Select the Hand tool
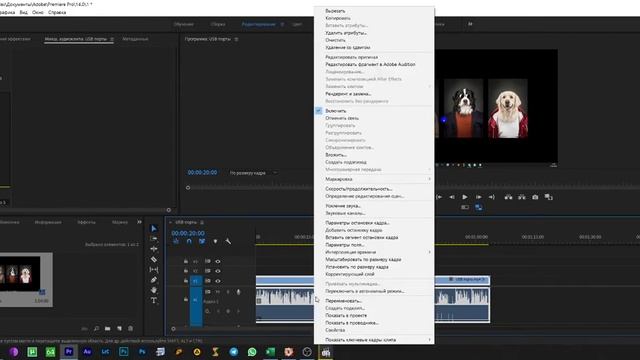 pyautogui.click(x=154, y=290)
